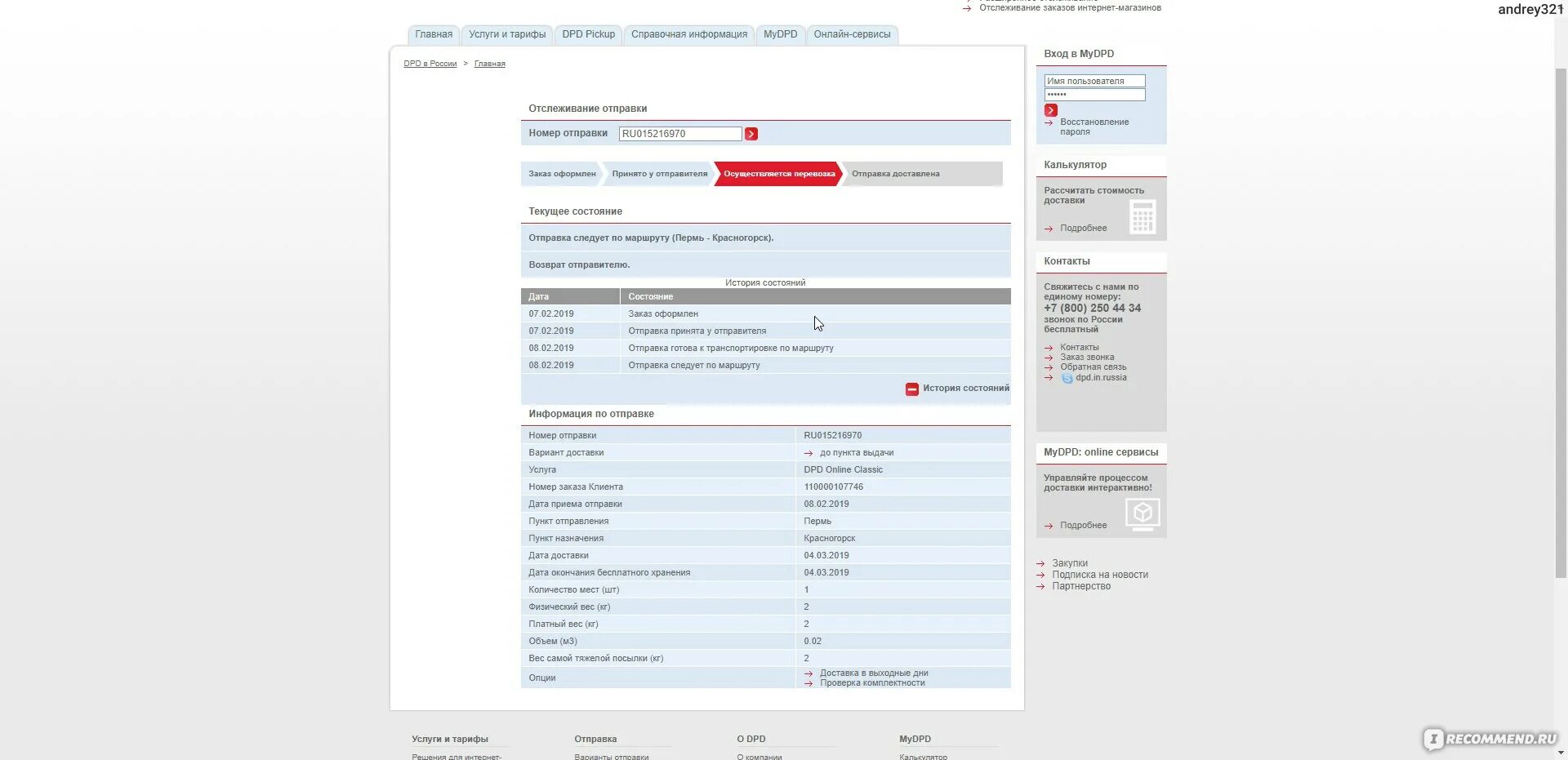Click the Принято у отправителя progress step
Screen dimensions: 1568x760
(660, 174)
